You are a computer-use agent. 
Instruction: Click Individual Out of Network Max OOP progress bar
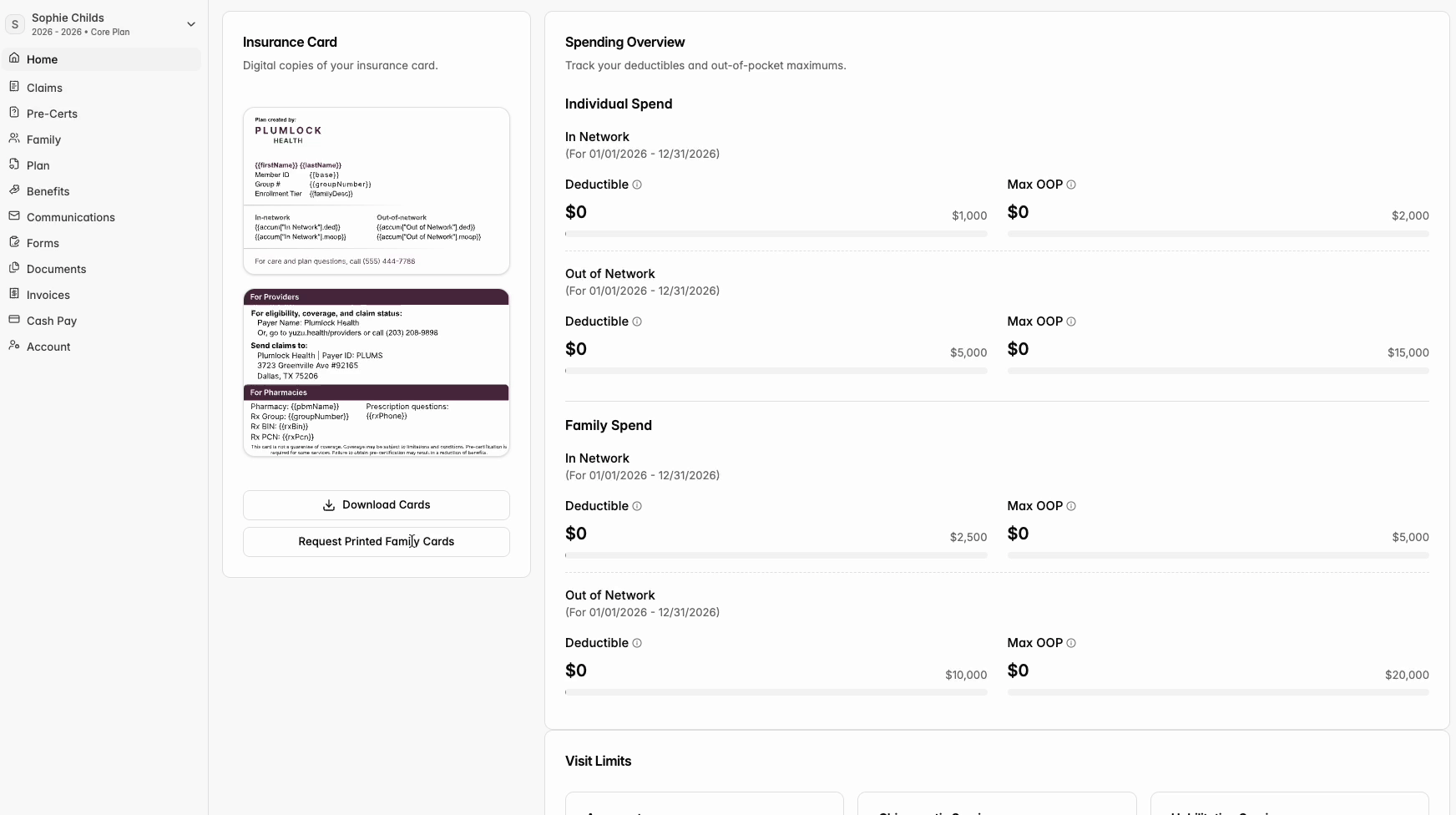1218,371
